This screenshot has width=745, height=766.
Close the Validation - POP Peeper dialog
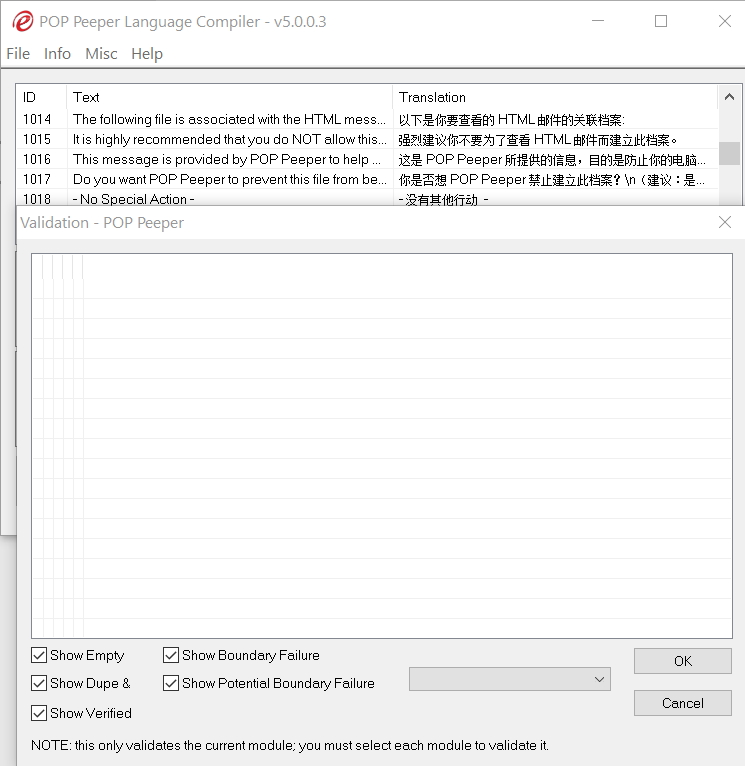pyautogui.click(x=725, y=222)
